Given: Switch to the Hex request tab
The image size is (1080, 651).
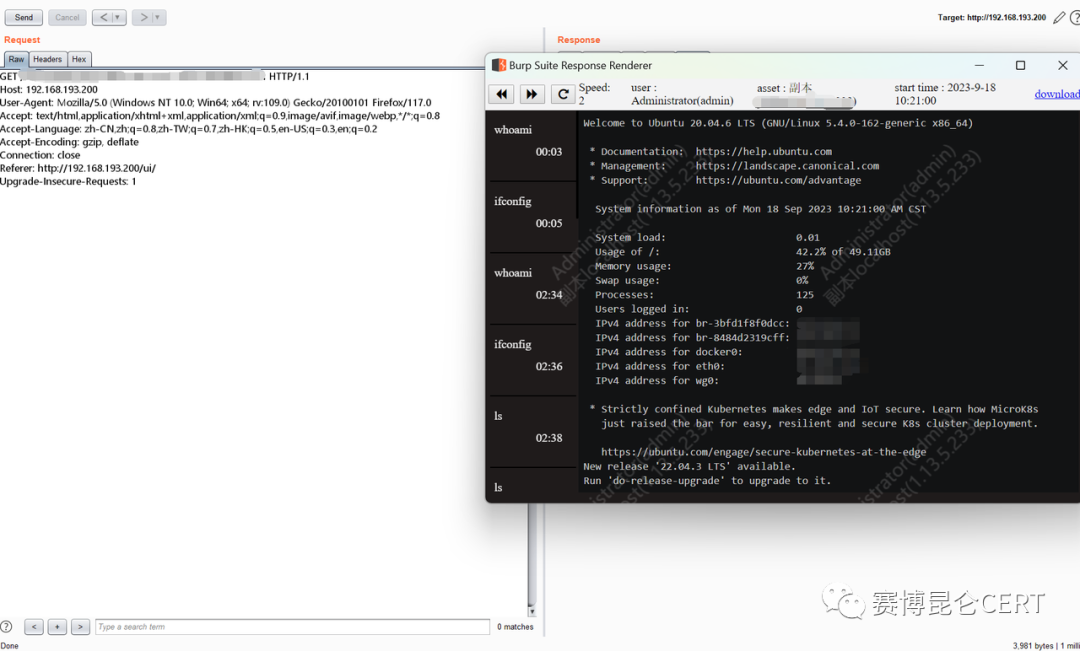Looking at the screenshot, I should [x=79, y=59].
